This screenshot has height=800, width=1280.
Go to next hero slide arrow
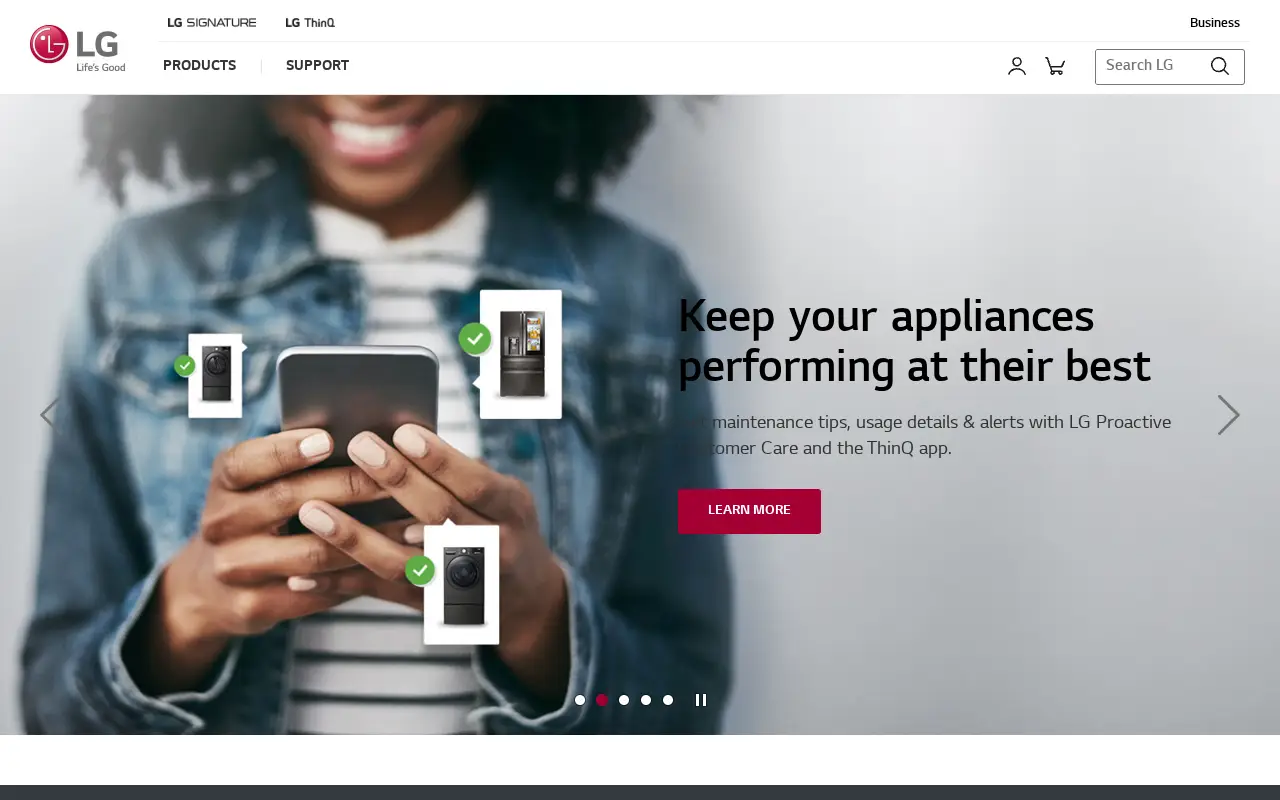1229,414
